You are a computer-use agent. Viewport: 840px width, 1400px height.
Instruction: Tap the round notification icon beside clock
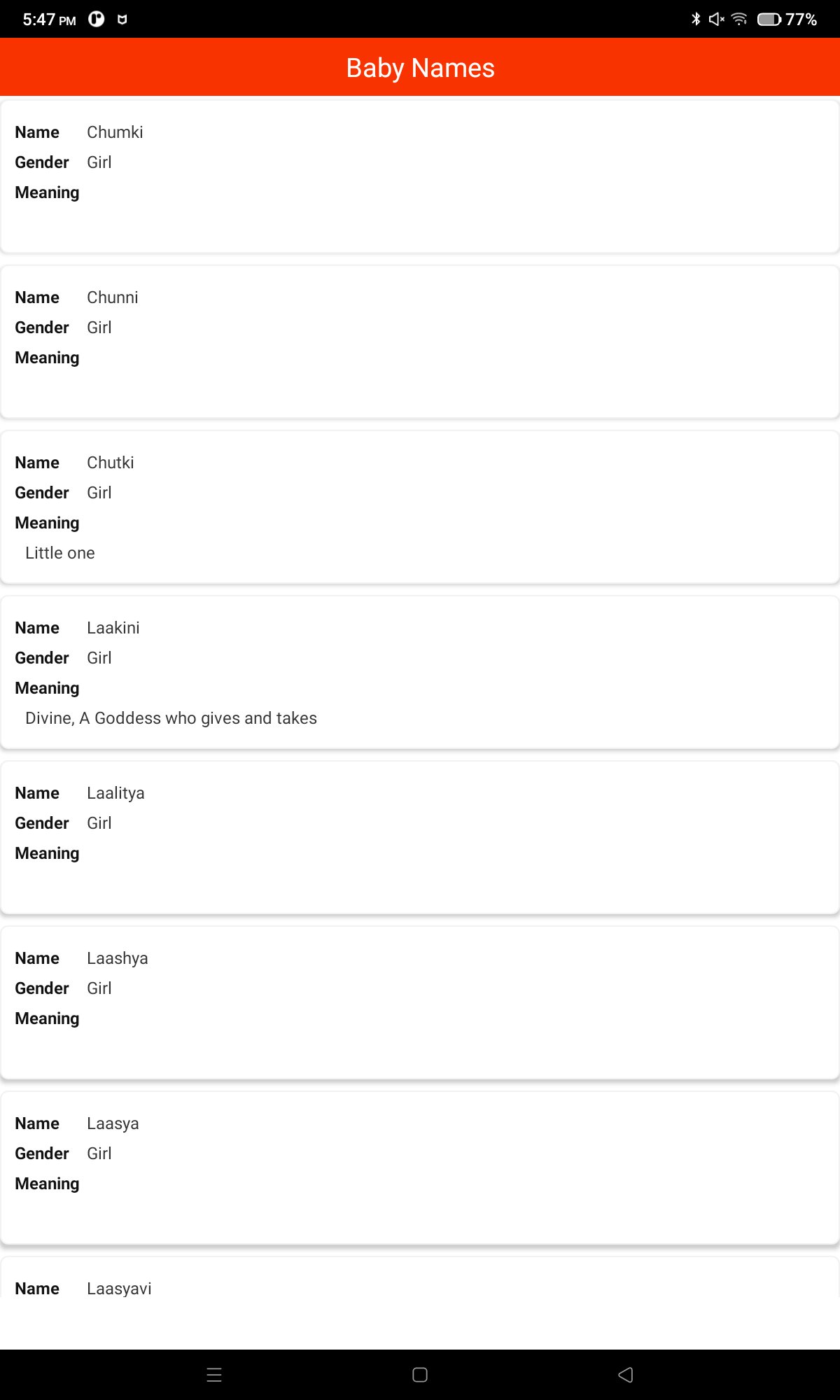[97, 19]
